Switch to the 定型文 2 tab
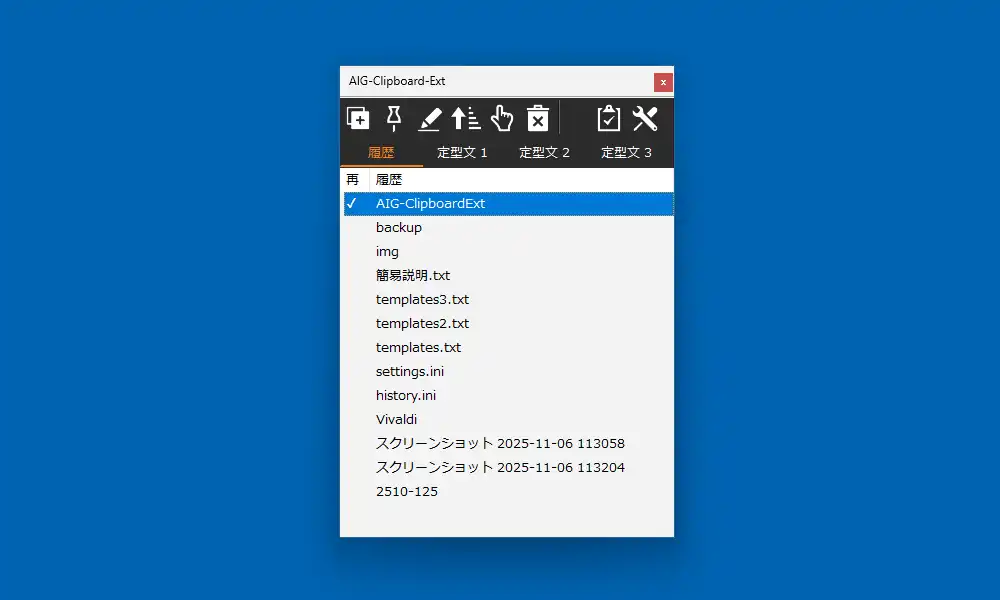 (545, 154)
